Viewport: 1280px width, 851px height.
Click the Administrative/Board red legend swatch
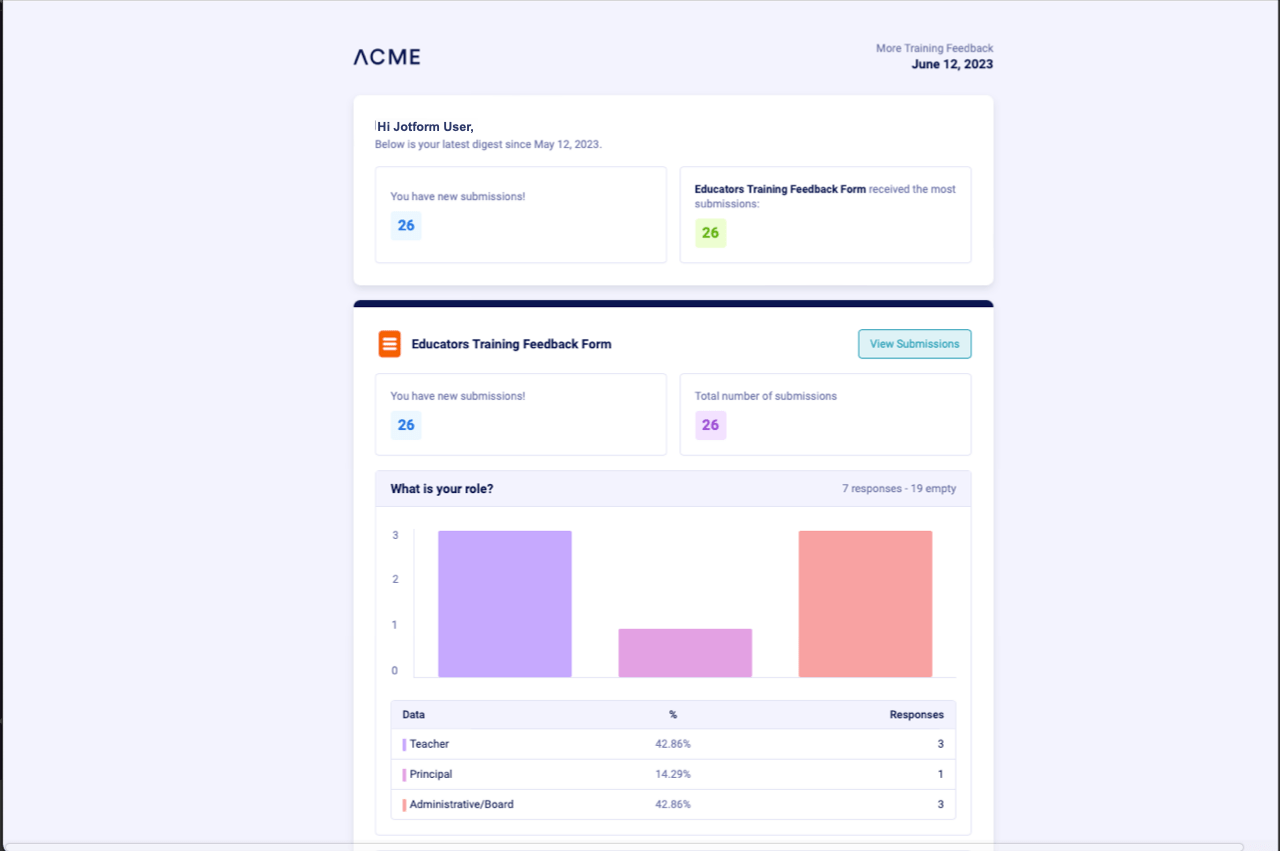(x=404, y=804)
